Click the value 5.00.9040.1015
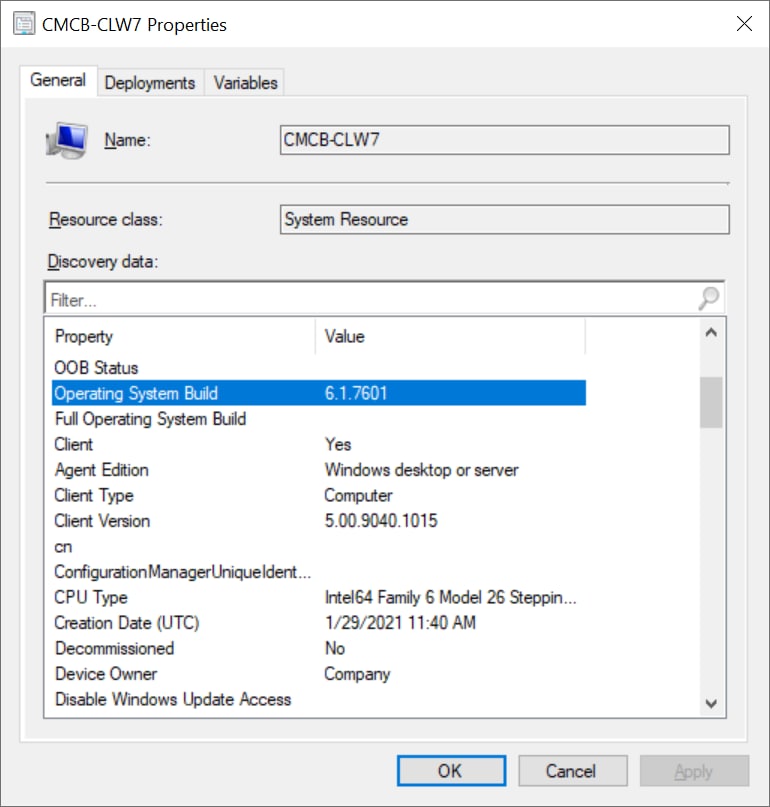This screenshot has height=807, width=770. [381, 521]
